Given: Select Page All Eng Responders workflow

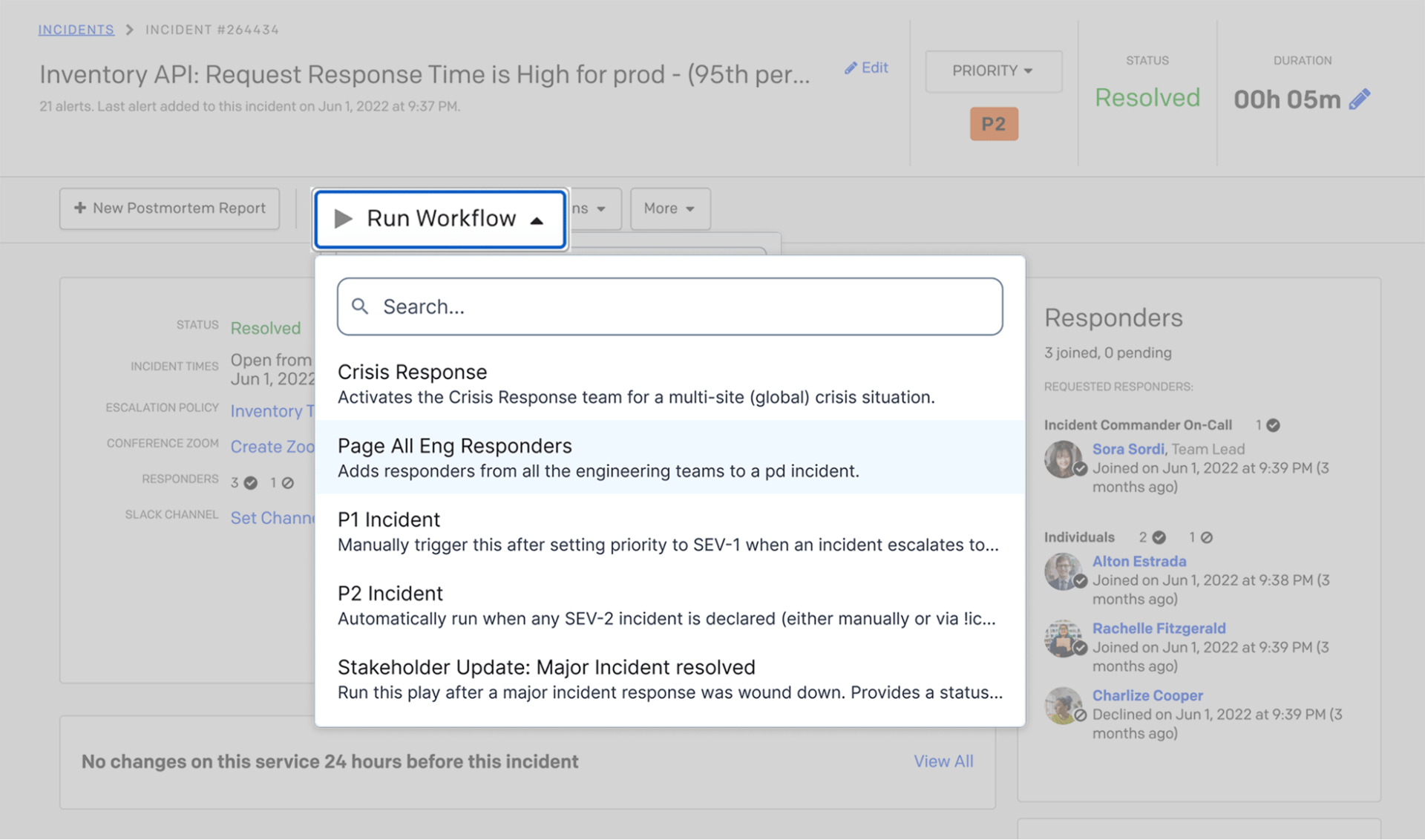Looking at the screenshot, I should tap(669, 456).
